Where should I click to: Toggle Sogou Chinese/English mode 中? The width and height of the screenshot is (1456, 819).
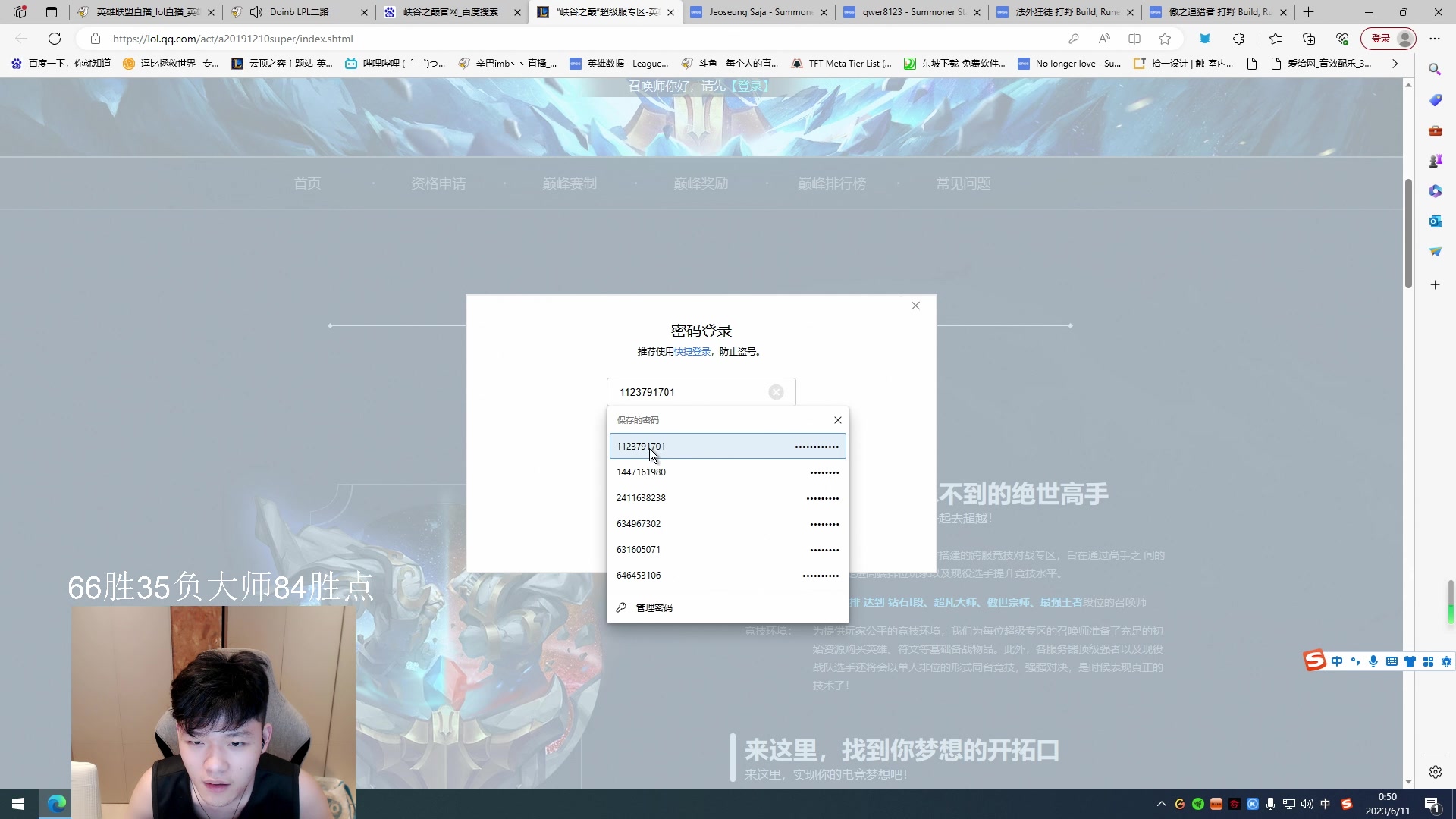pos(1337,661)
